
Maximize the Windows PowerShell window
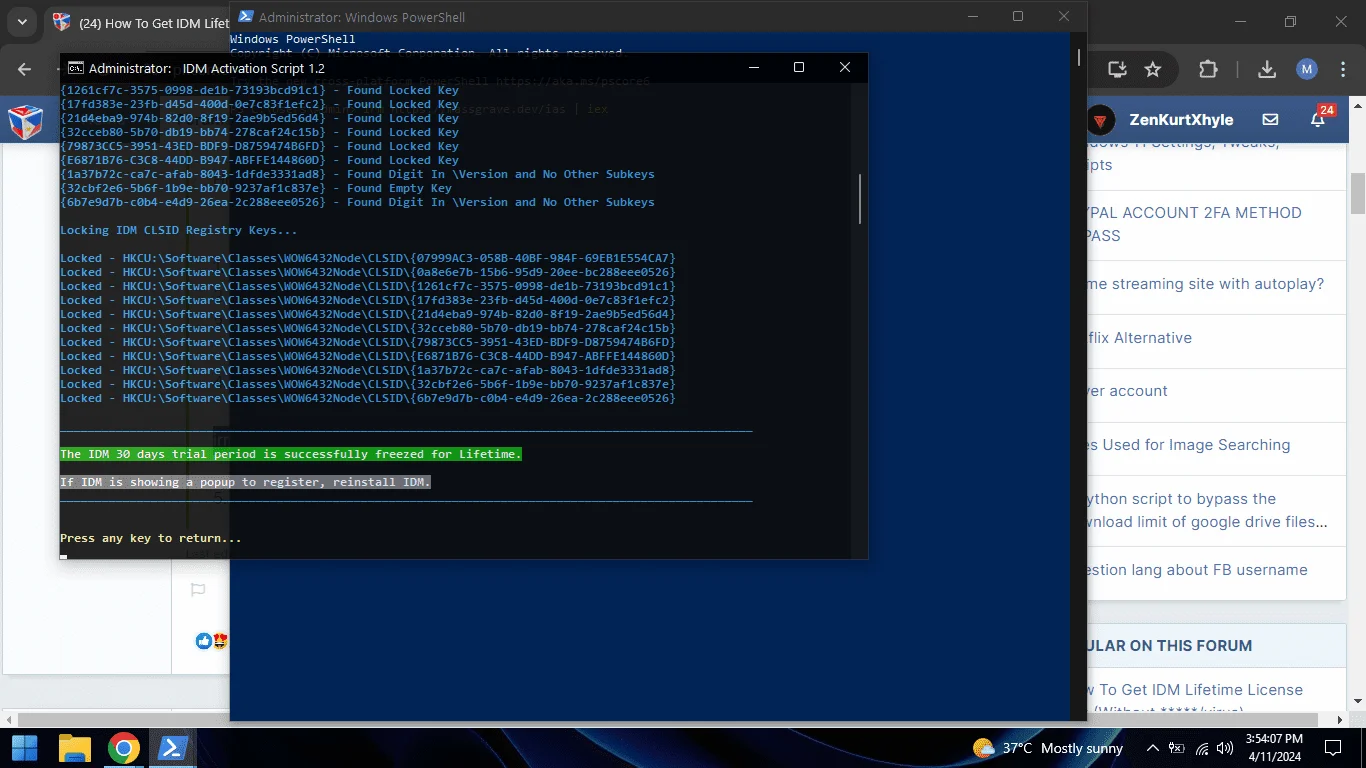pyautogui.click(x=1018, y=16)
